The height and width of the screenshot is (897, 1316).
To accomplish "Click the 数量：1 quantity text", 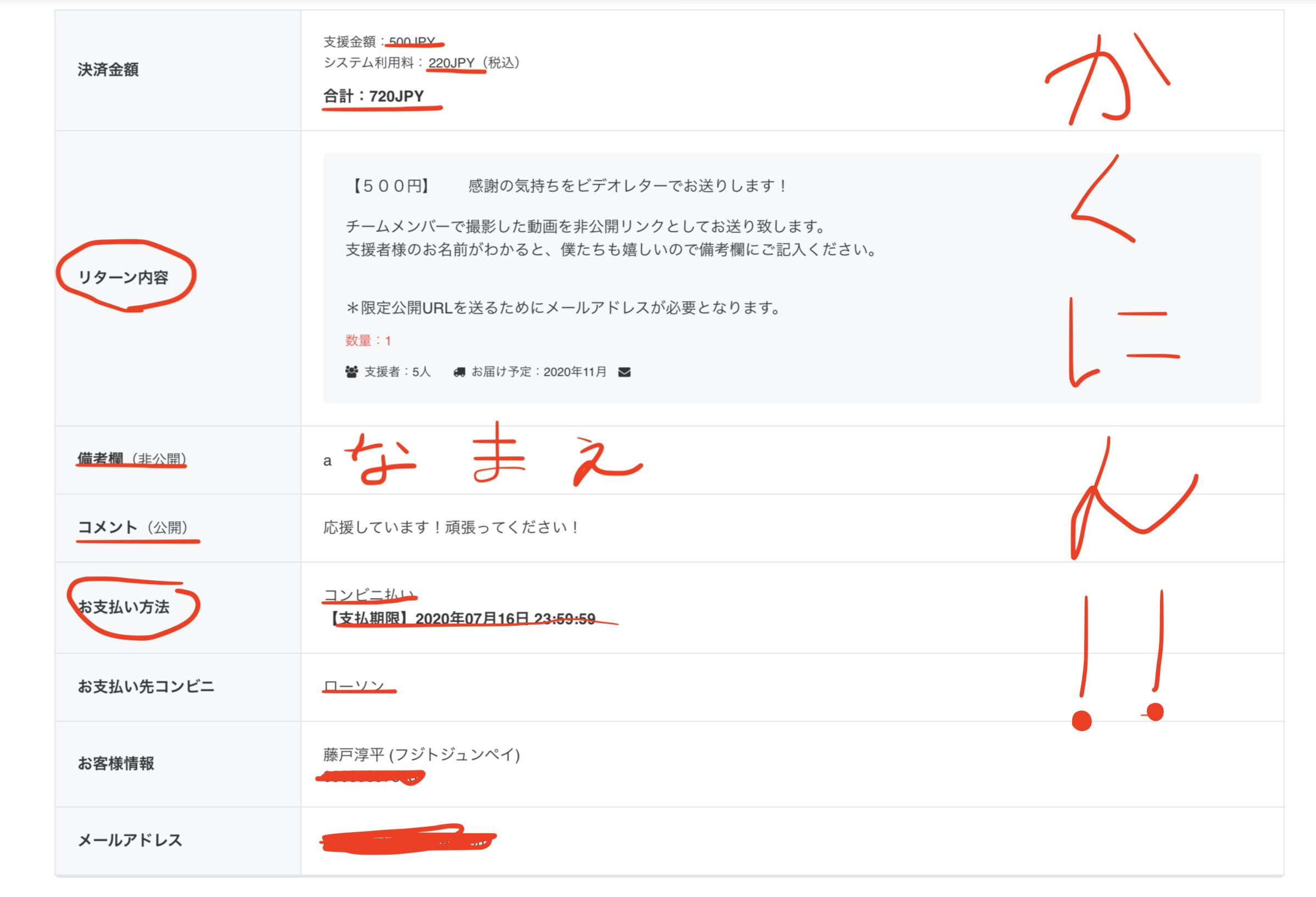I will (x=367, y=341).
